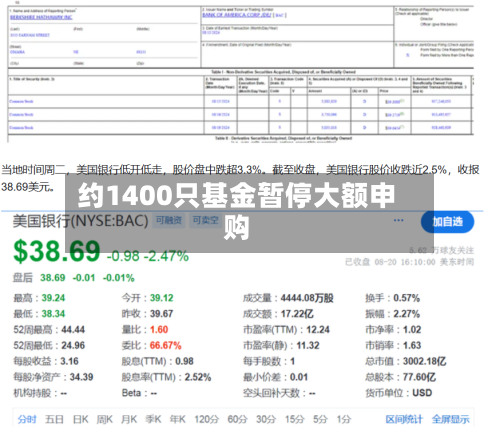Click the $38.69 stock price

coord(57,251)
